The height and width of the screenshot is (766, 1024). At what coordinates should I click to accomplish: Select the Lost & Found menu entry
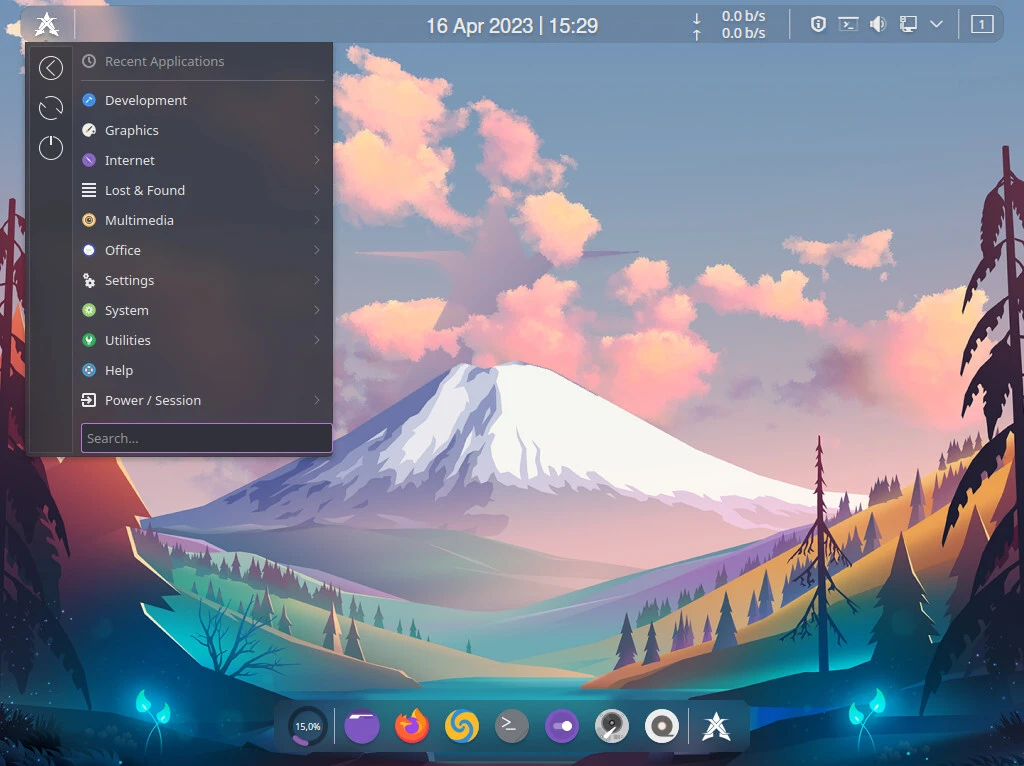coord(144,190)
